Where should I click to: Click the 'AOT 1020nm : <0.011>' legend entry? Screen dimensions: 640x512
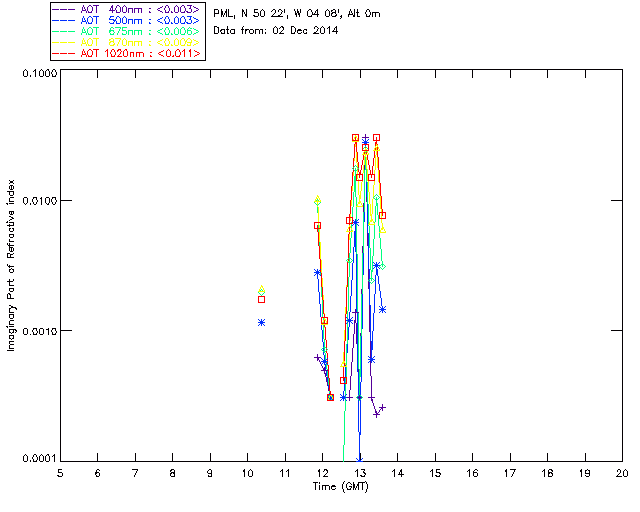click(127, 53)
